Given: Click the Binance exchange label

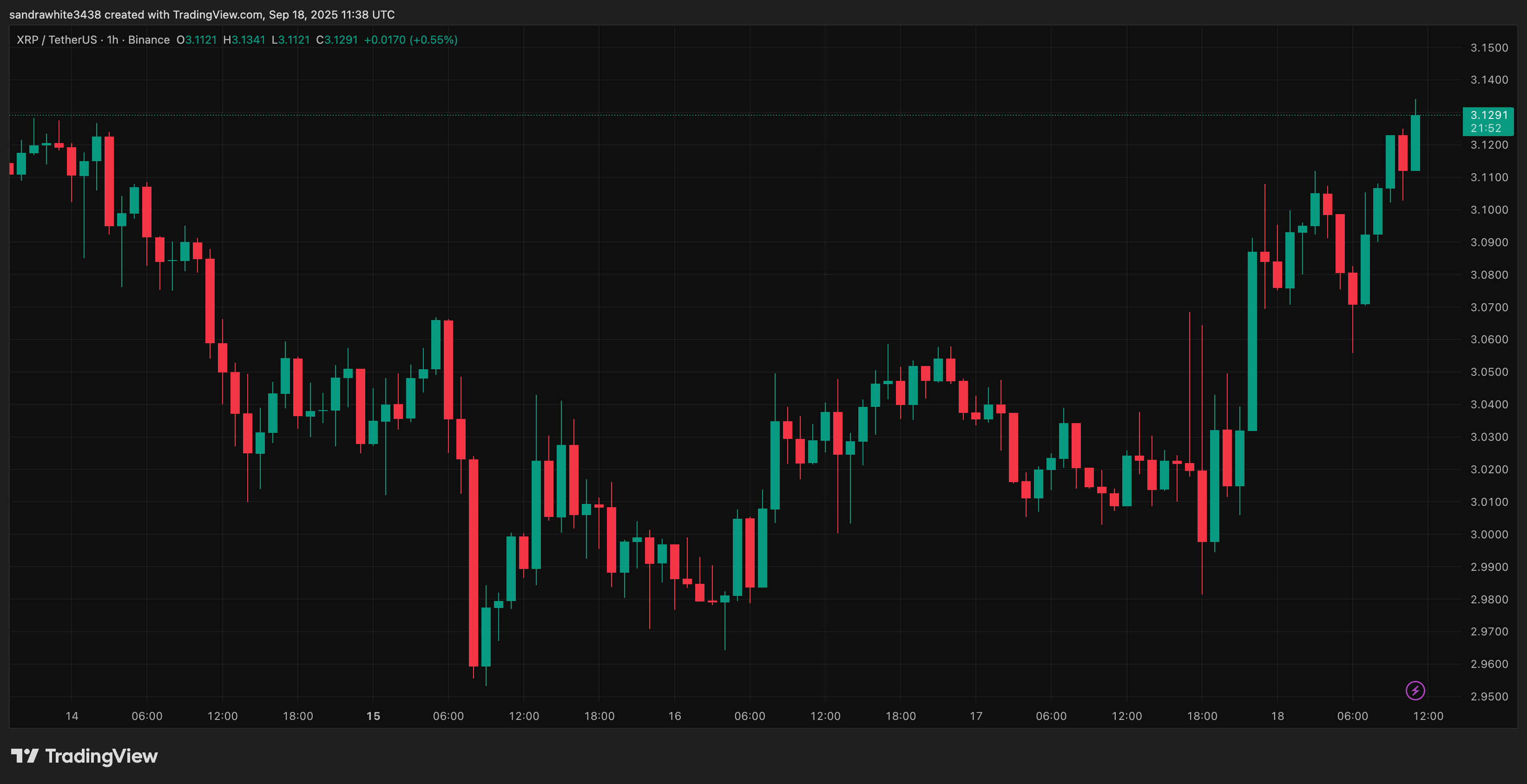Looking at the screenshot, I should pos(149,39).
